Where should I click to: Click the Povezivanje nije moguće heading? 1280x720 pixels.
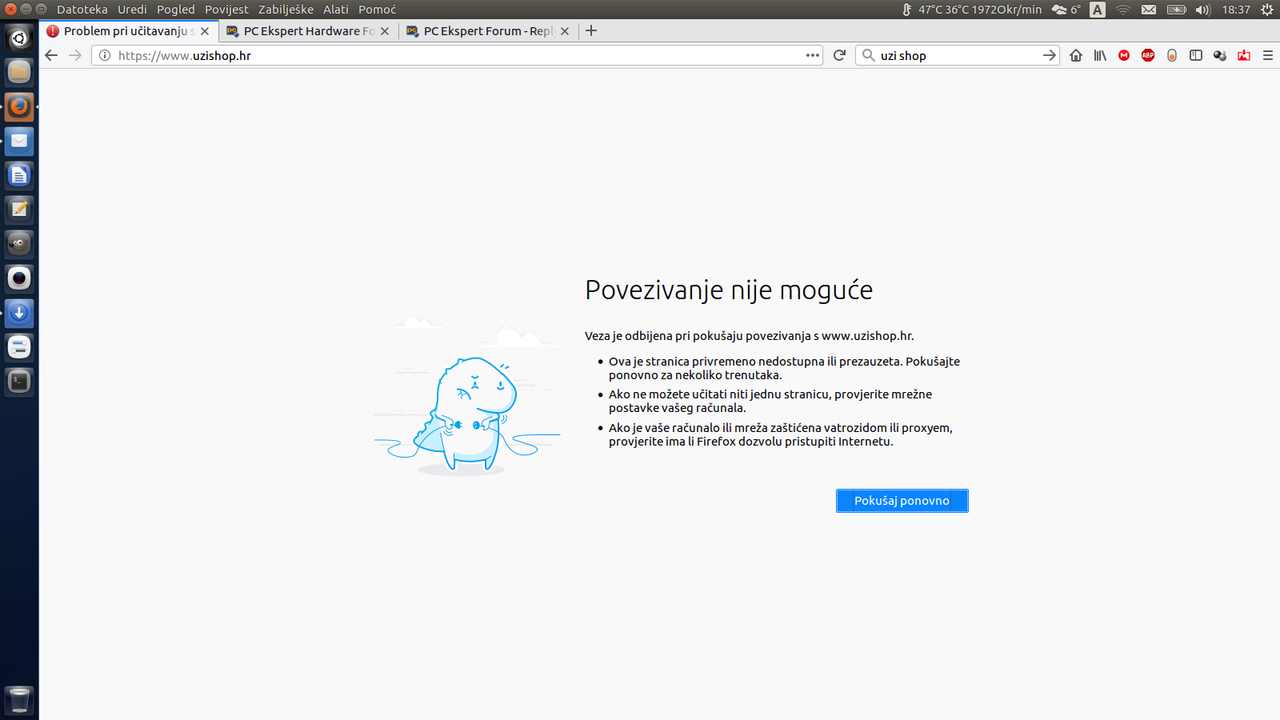pos(729,290)
